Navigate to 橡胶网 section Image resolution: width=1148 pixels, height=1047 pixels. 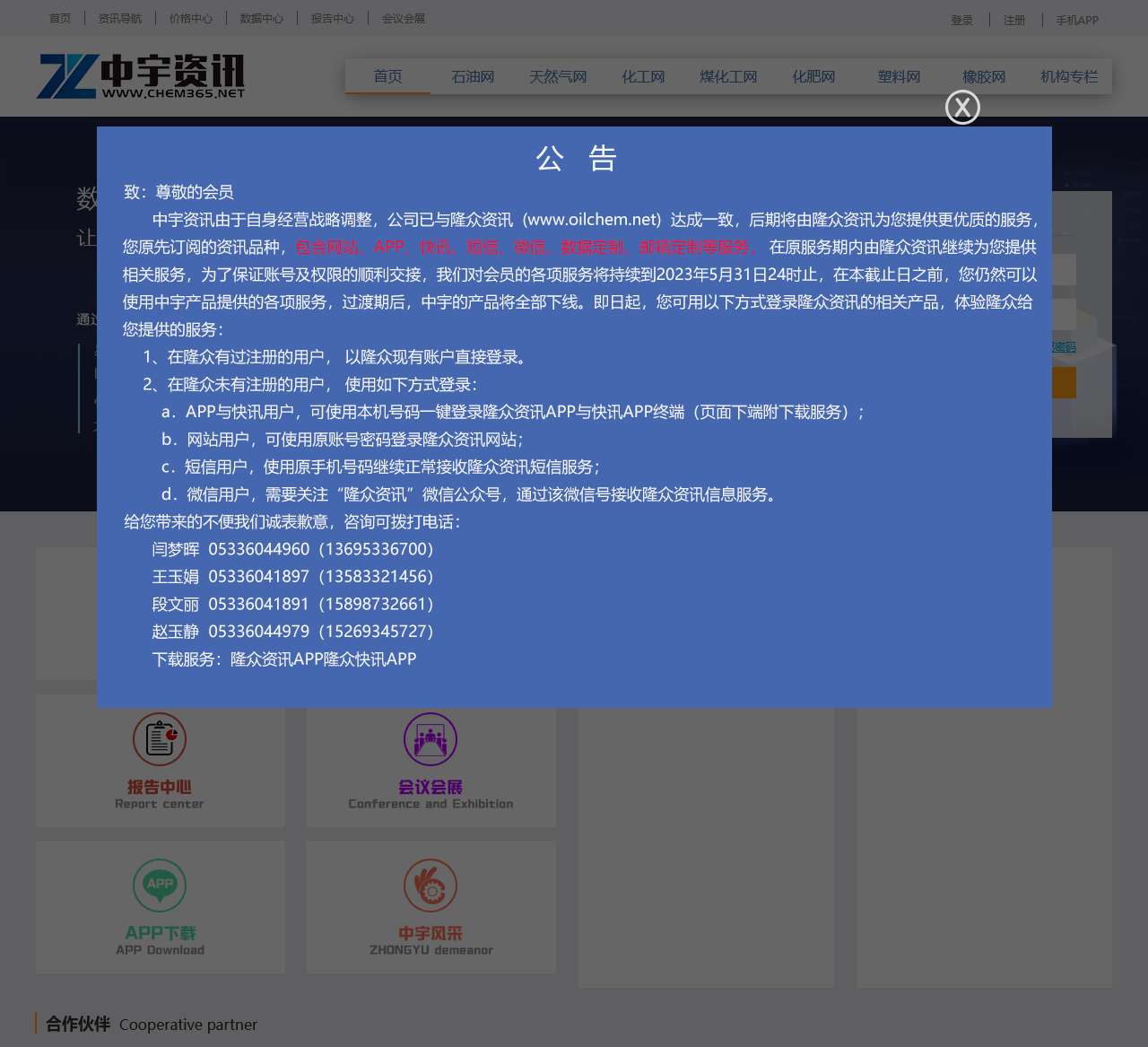point(984,77)
